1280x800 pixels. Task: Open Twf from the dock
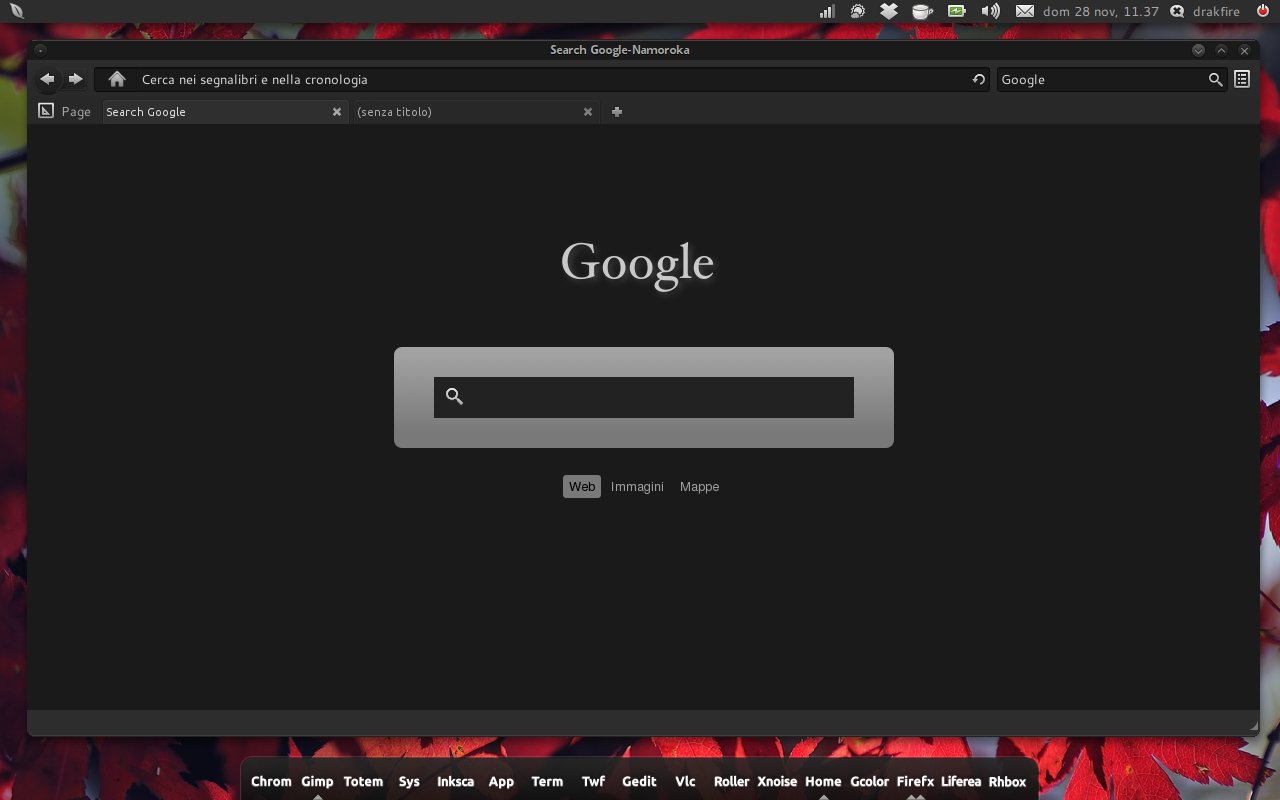[593, 782]
